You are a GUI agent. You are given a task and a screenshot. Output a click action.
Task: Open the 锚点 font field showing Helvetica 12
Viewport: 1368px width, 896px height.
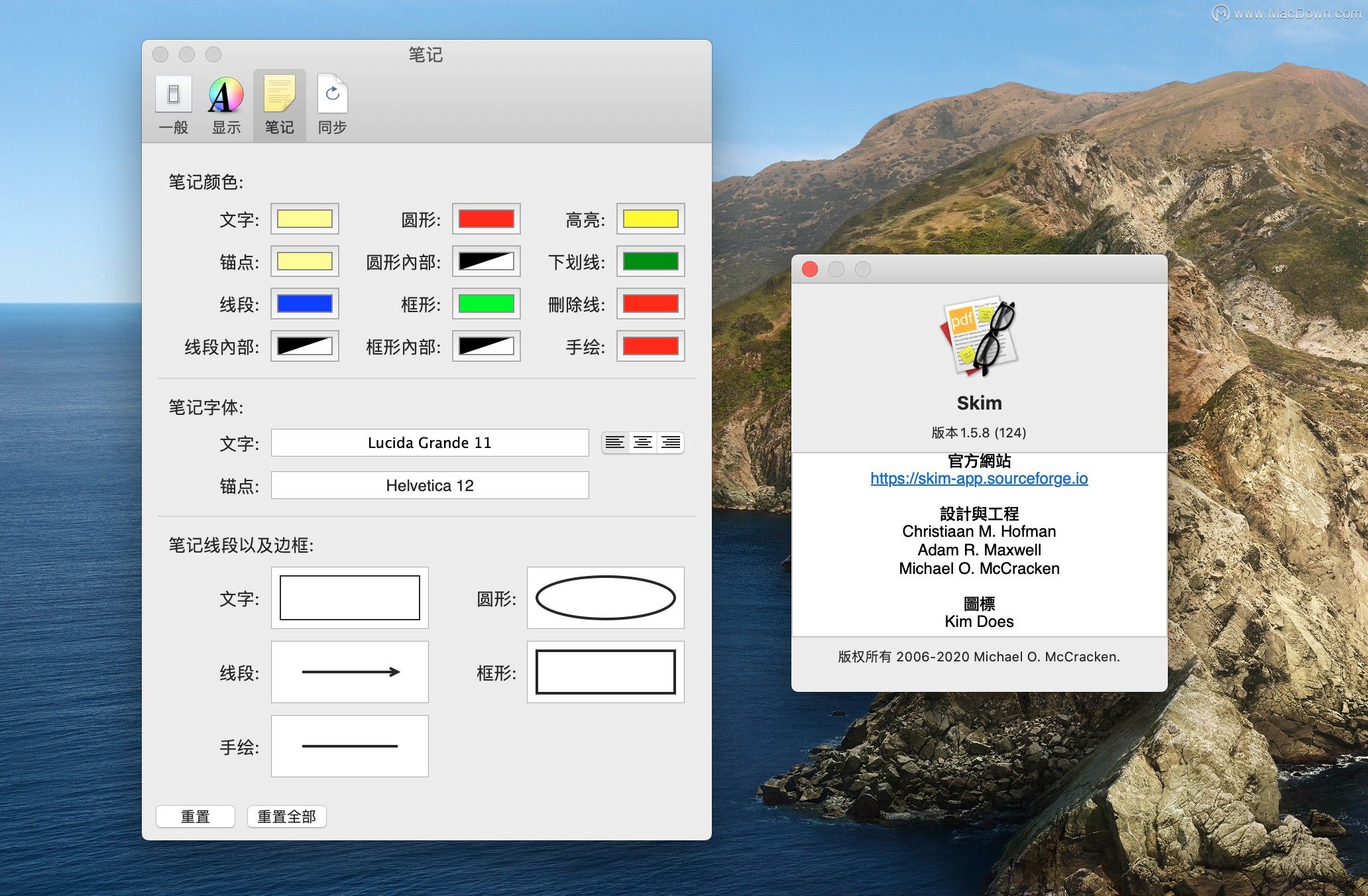pos(429,485)
